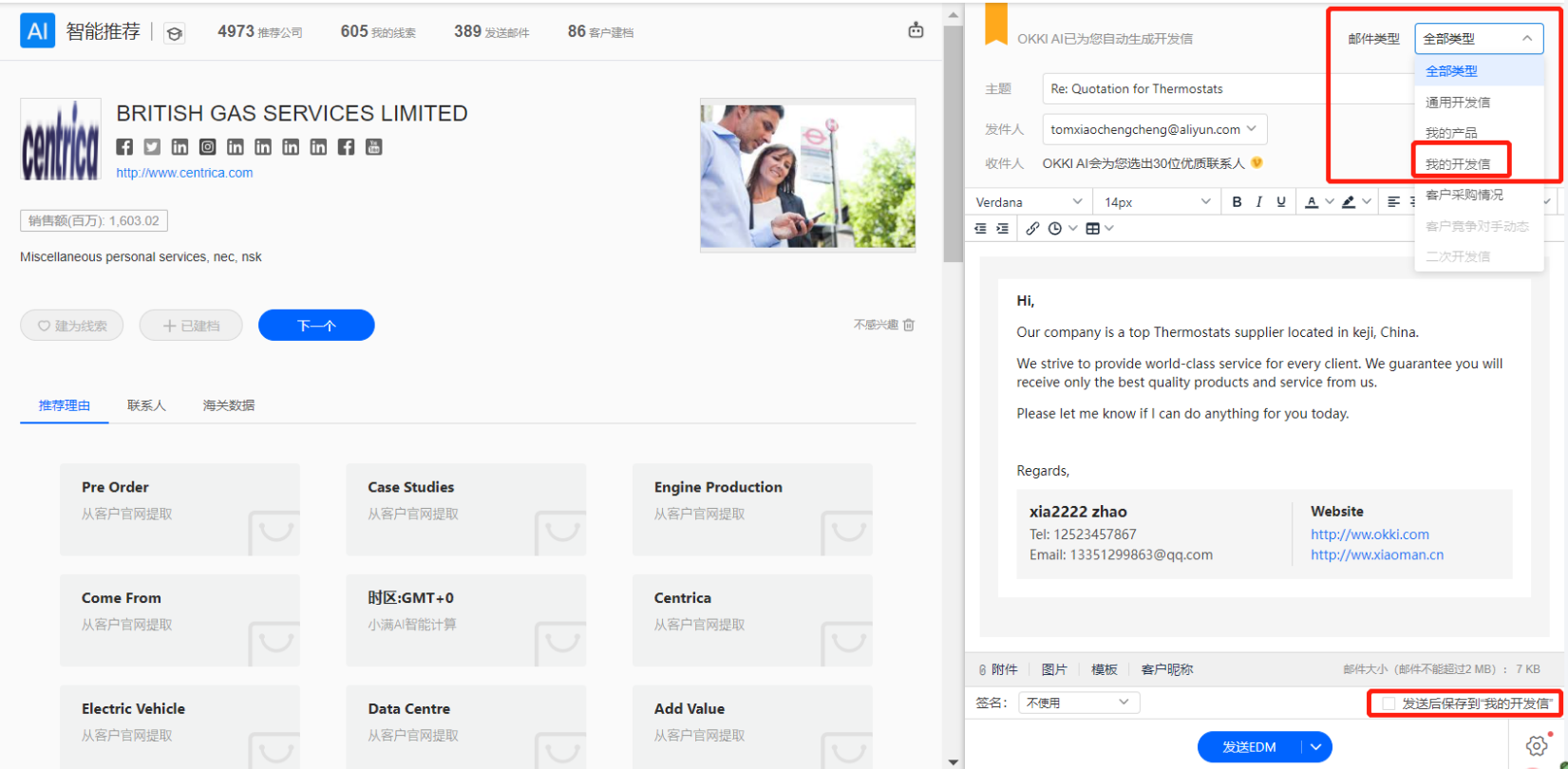Screen dimensions: 1568x769
Task: Click the 已建档 button
Action: [x=191, y=326]
